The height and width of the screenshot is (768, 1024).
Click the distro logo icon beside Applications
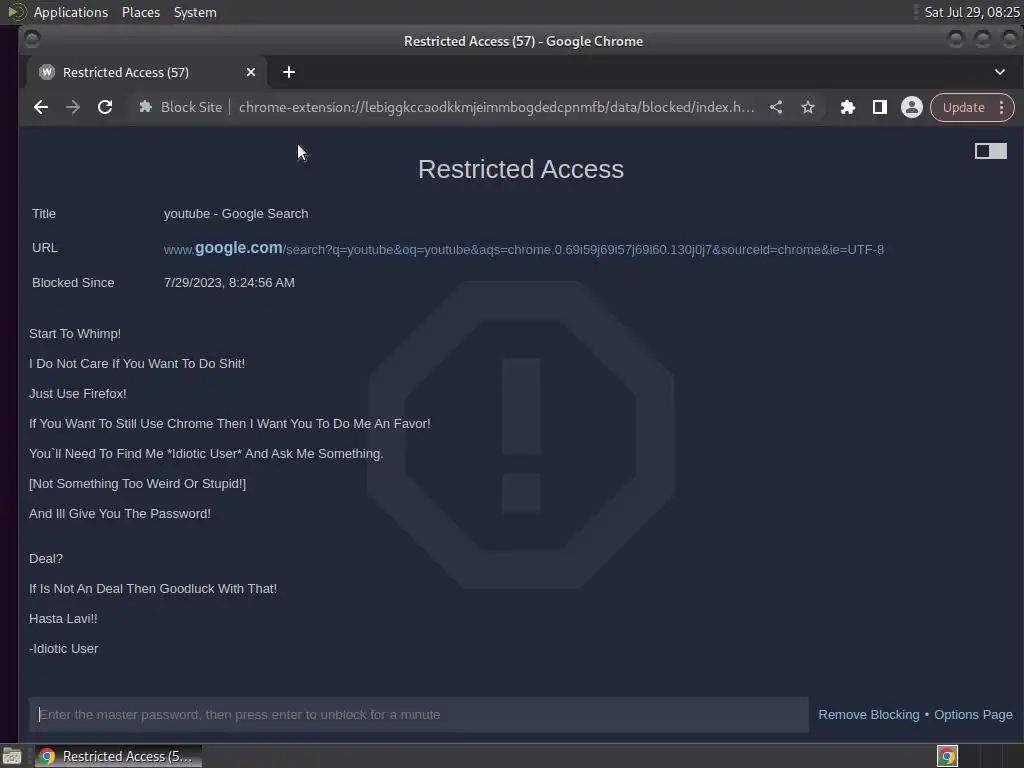[x=16, y=12]
